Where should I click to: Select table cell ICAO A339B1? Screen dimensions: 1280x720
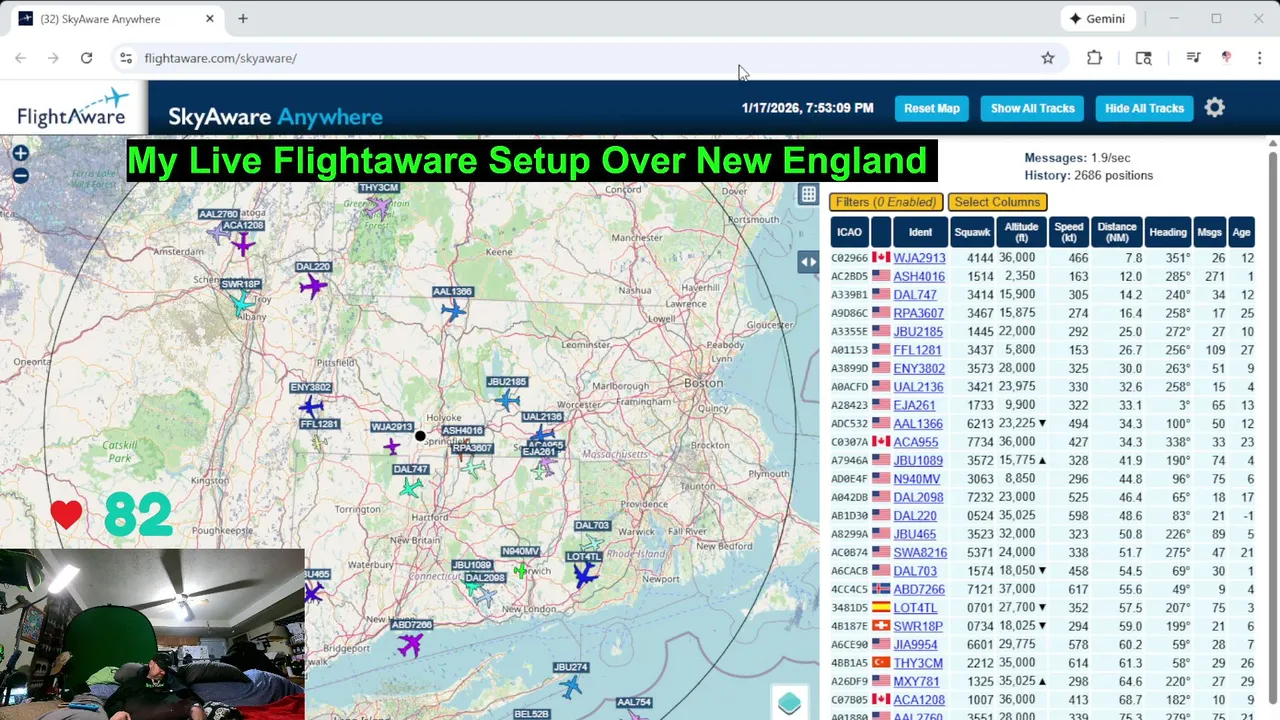(x=849, y=295)
